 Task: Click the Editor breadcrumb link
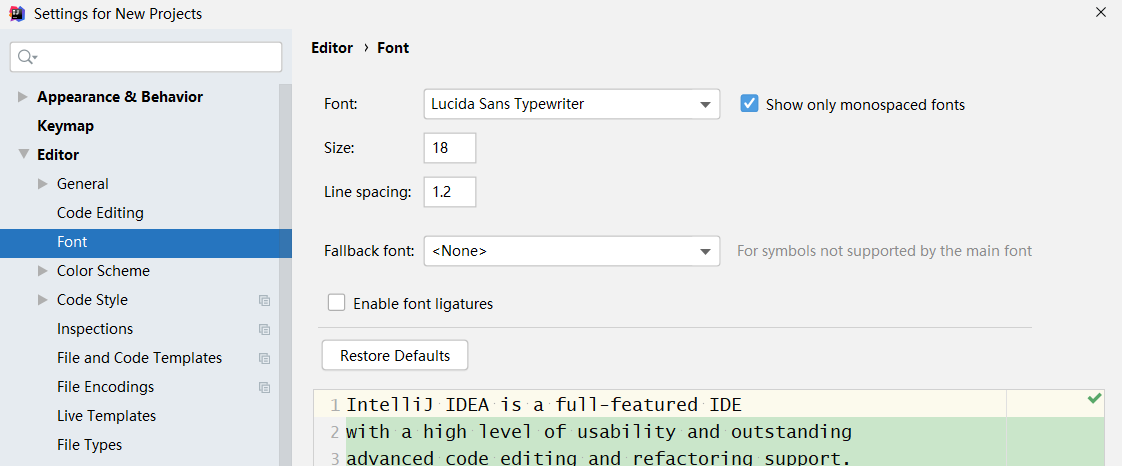[x=332, y=48]
